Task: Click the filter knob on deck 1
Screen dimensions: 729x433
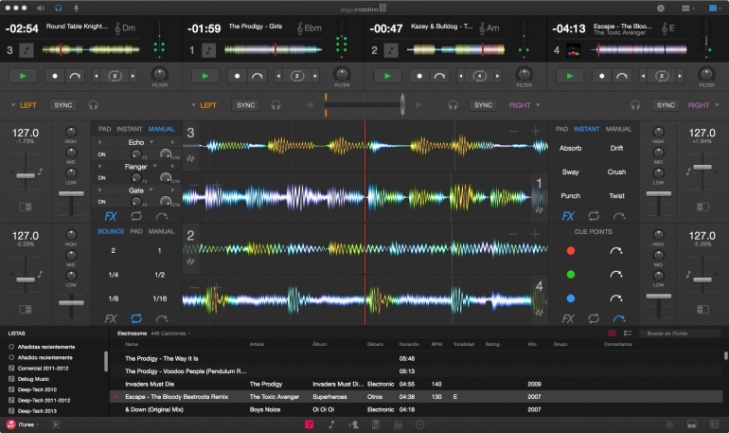Action: [342, 74]
